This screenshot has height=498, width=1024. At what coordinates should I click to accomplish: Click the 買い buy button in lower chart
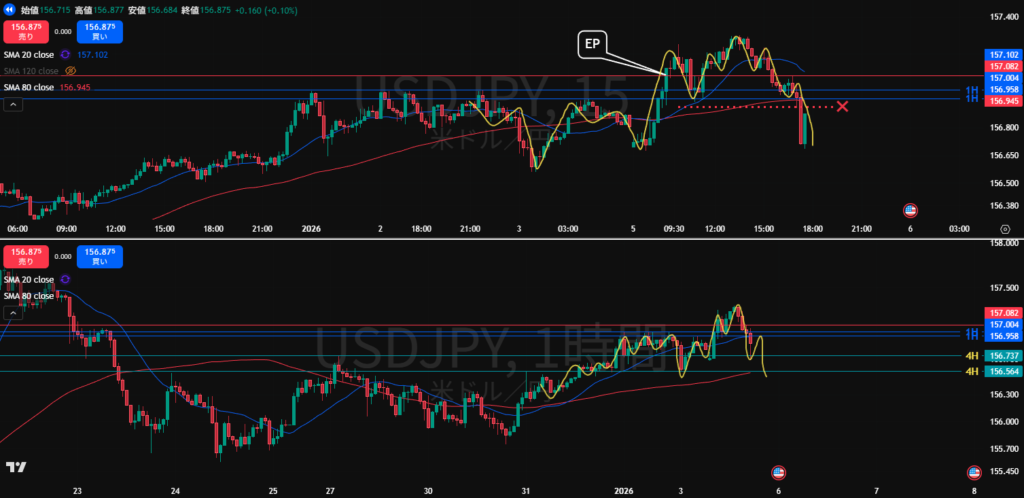[99, 256]
